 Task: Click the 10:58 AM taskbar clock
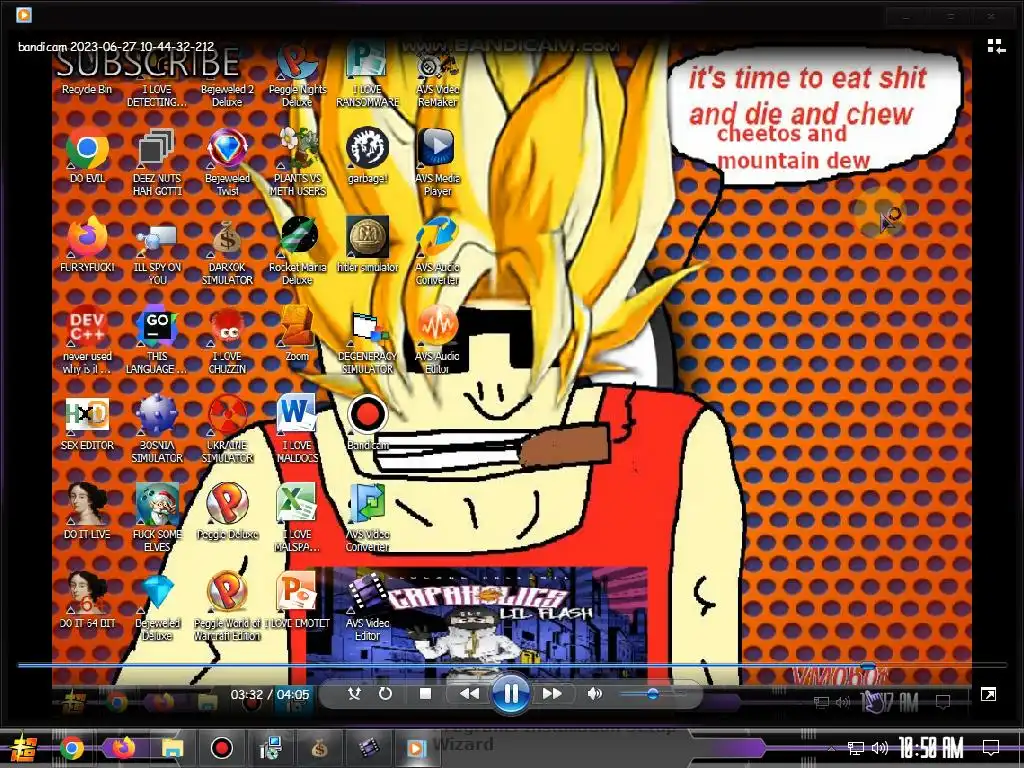tap(931, 748)
